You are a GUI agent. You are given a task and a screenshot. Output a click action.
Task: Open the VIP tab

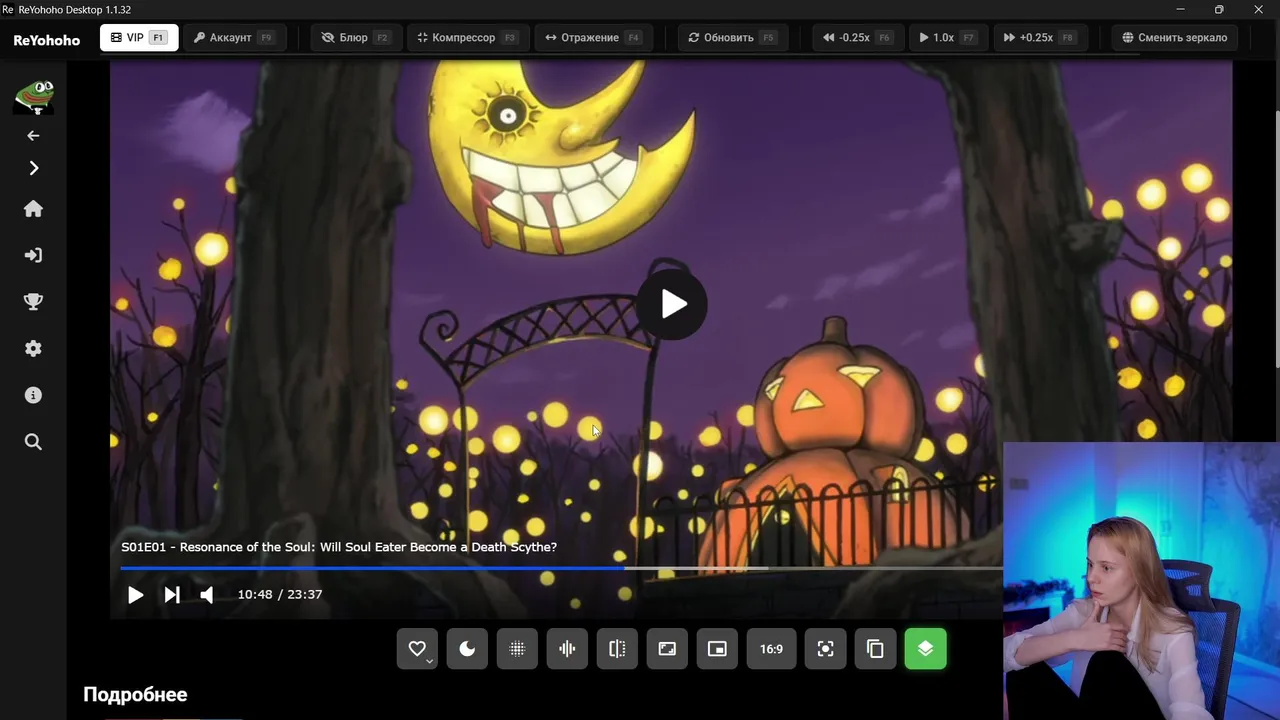[139, 38]
